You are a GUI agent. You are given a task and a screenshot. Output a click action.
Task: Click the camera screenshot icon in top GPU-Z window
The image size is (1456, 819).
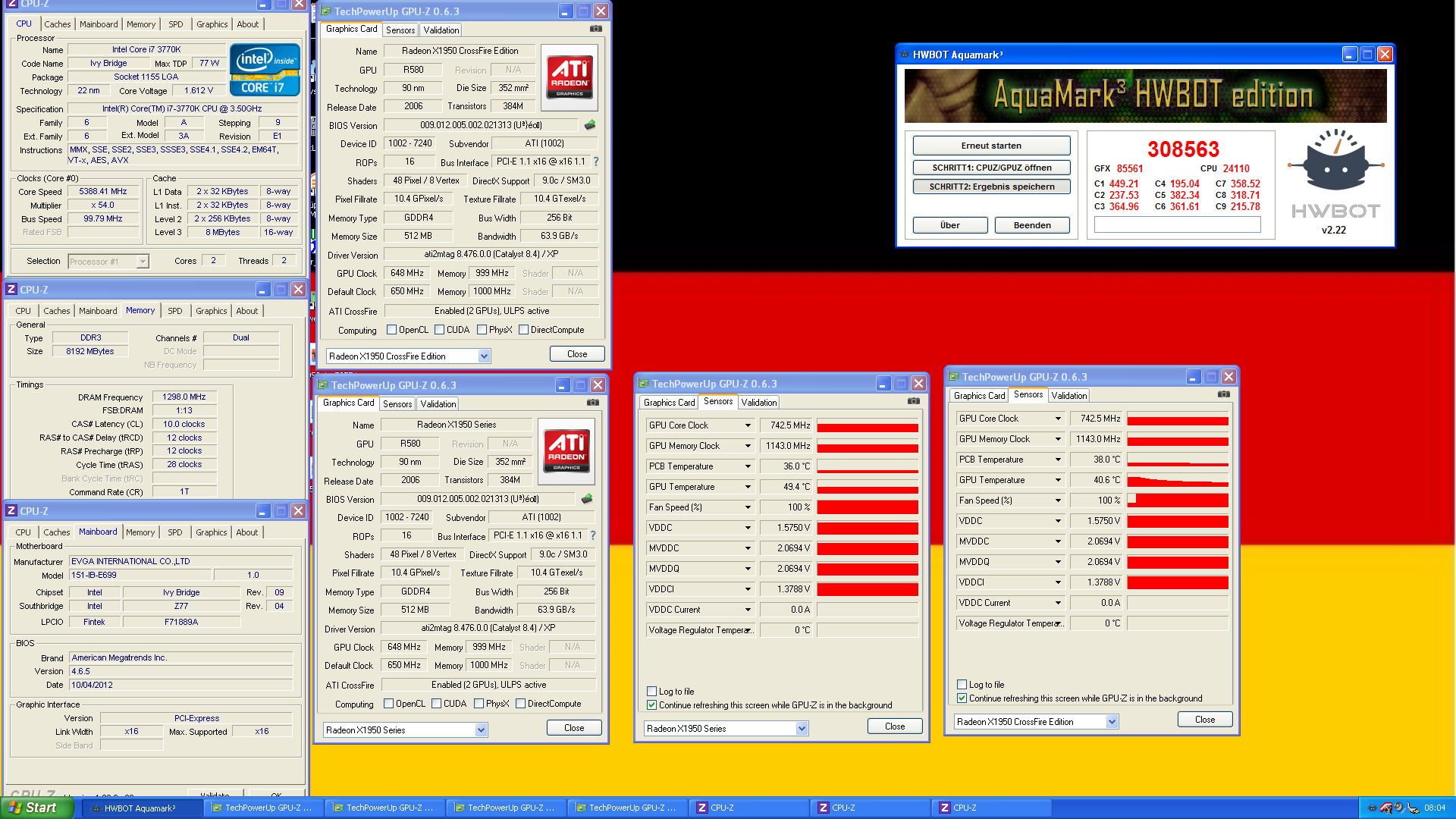click(x=596, y=29)
